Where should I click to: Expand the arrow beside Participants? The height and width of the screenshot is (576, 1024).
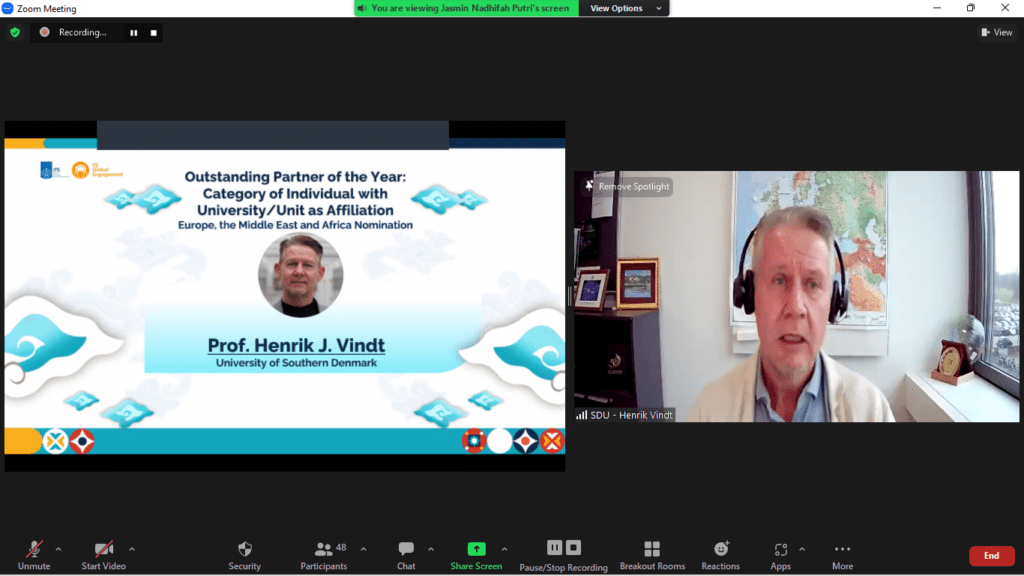point(363,548)
